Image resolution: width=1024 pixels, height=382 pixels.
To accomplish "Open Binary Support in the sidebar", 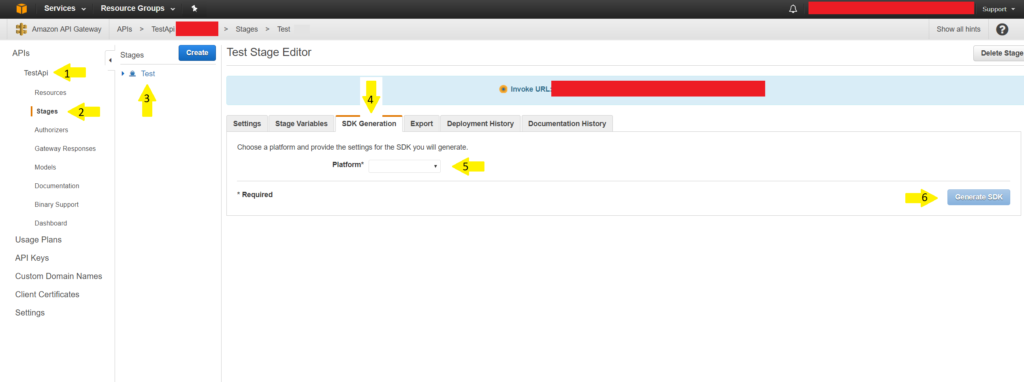I will click(x=56, y=204).
